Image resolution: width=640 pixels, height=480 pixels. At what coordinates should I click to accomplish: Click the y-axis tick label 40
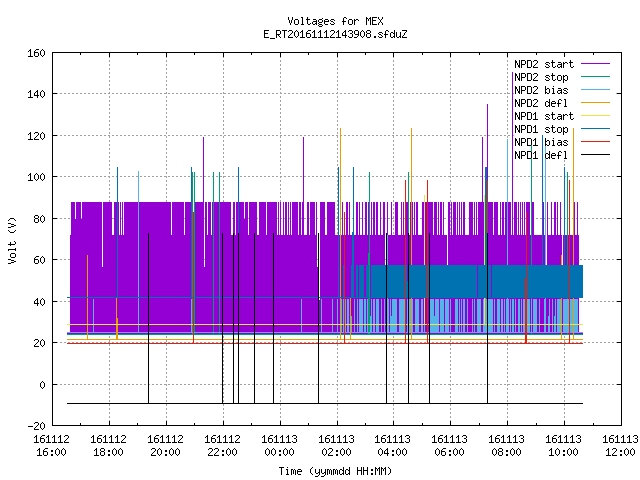[39, 302]
